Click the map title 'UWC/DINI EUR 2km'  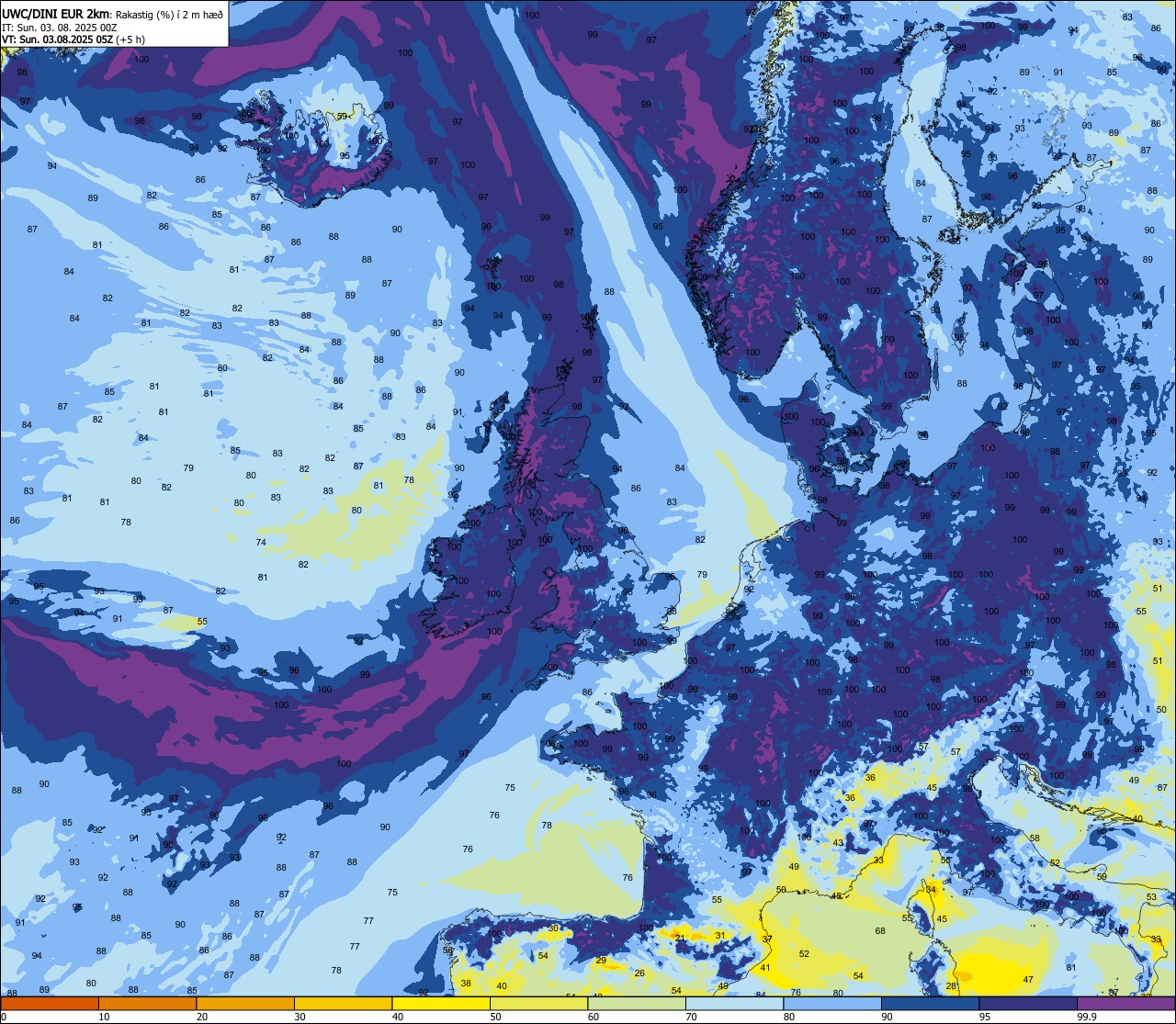[x=56, y=14]
